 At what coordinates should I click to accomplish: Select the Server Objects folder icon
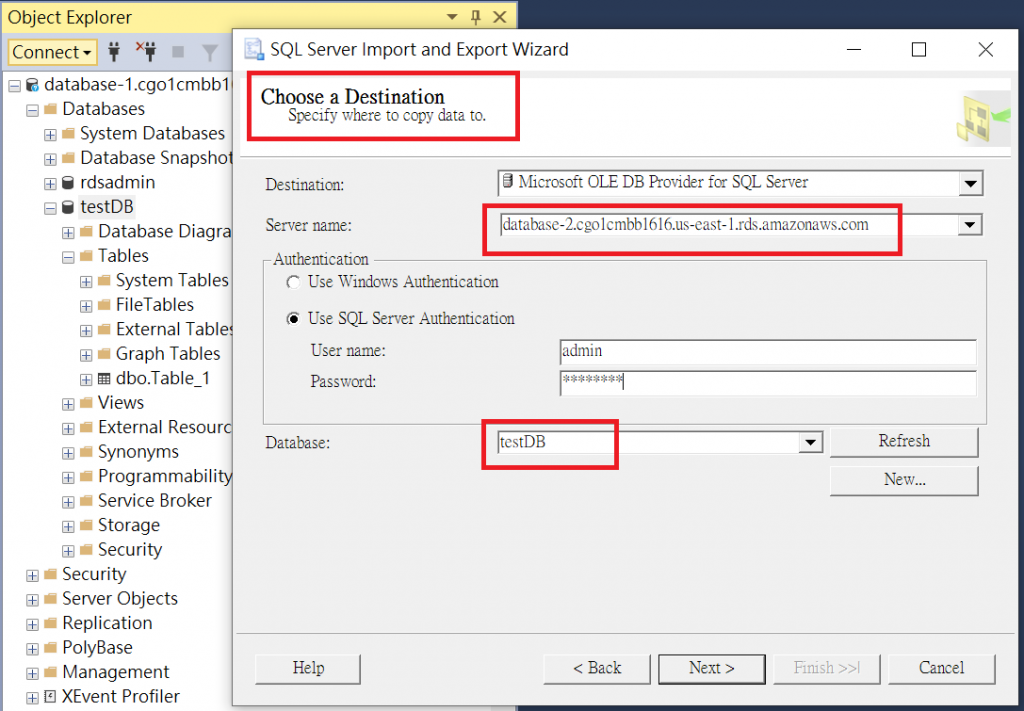pos(50,599)
